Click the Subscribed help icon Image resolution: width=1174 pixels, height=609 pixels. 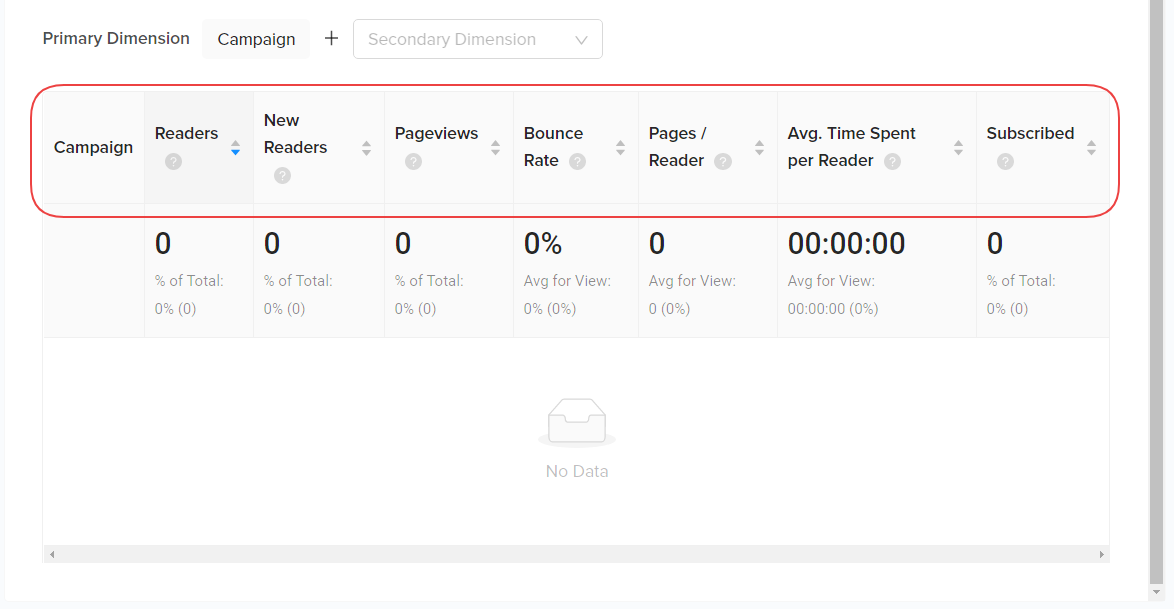pos(1005,161)
